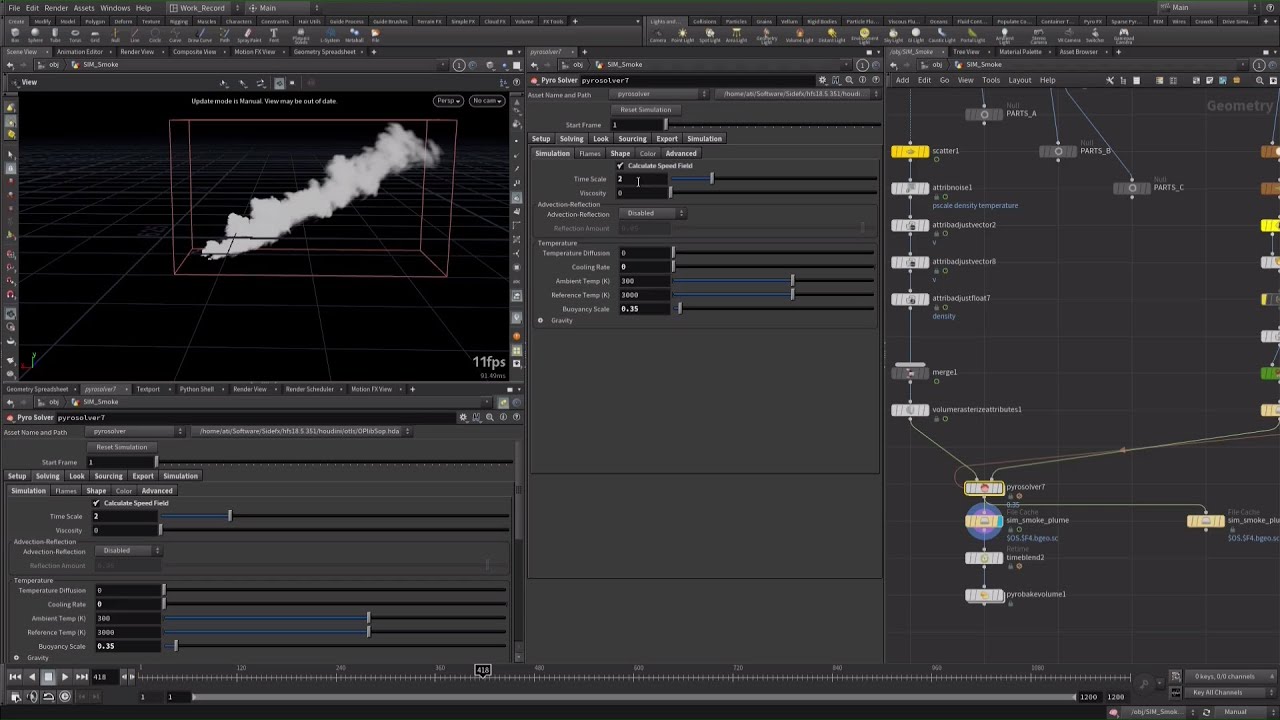Open the network editor wrench tools icon

pyautogui.click(x=1110, y=80)
